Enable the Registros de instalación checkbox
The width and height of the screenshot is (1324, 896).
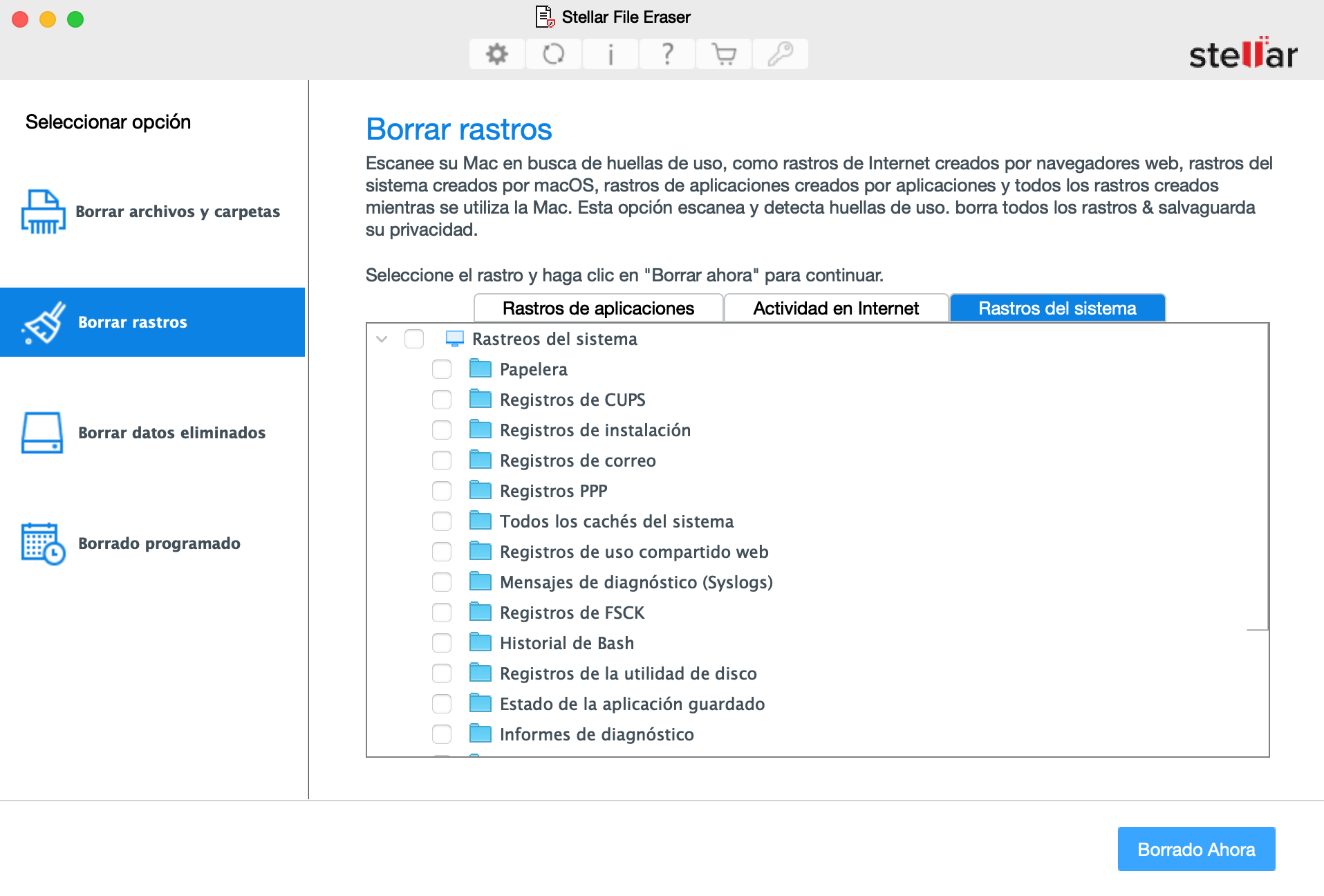(442, 430)
